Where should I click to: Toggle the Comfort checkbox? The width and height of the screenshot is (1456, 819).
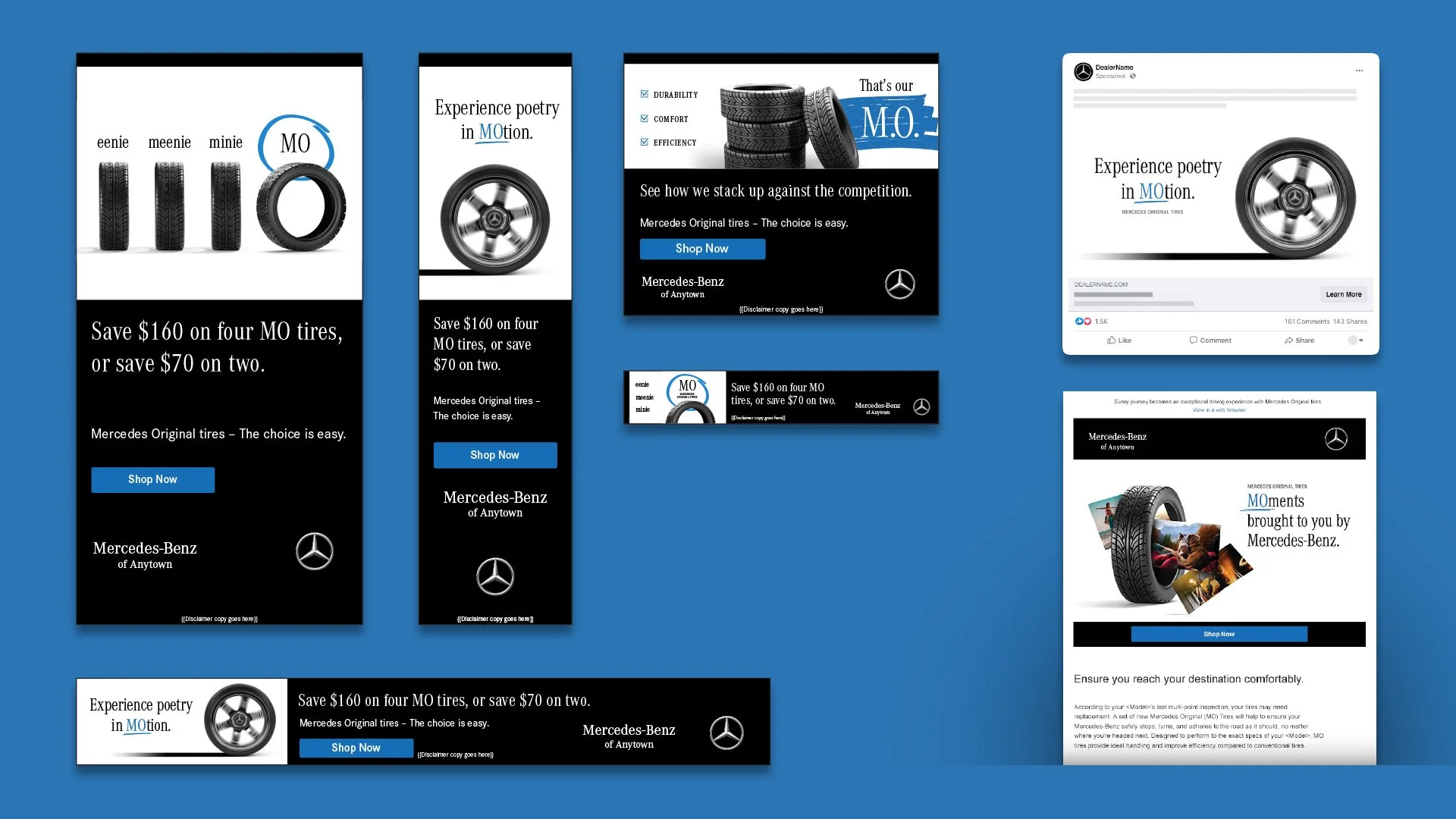(x=645, y=118)
